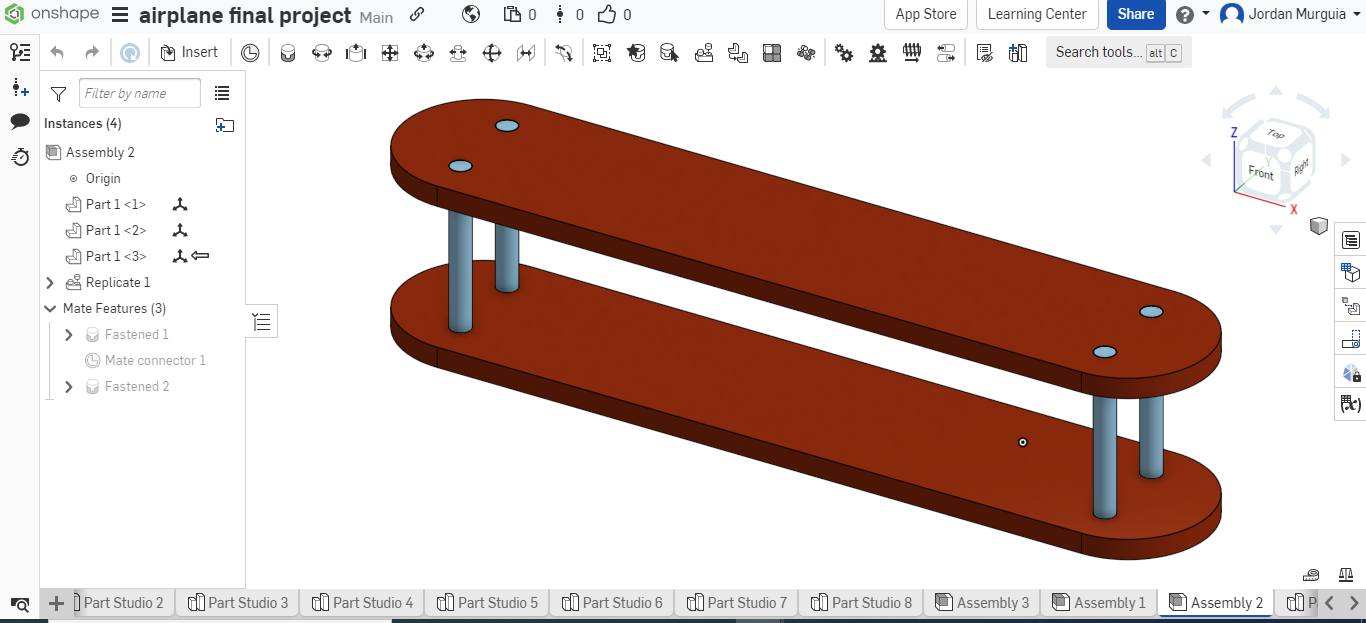Expand the Fastened 1 mate
Screen dimensions: 1366x623
(68, 334)
